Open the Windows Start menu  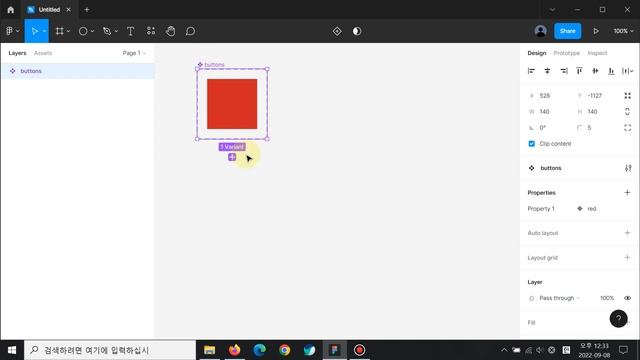[x=12, y=350]
